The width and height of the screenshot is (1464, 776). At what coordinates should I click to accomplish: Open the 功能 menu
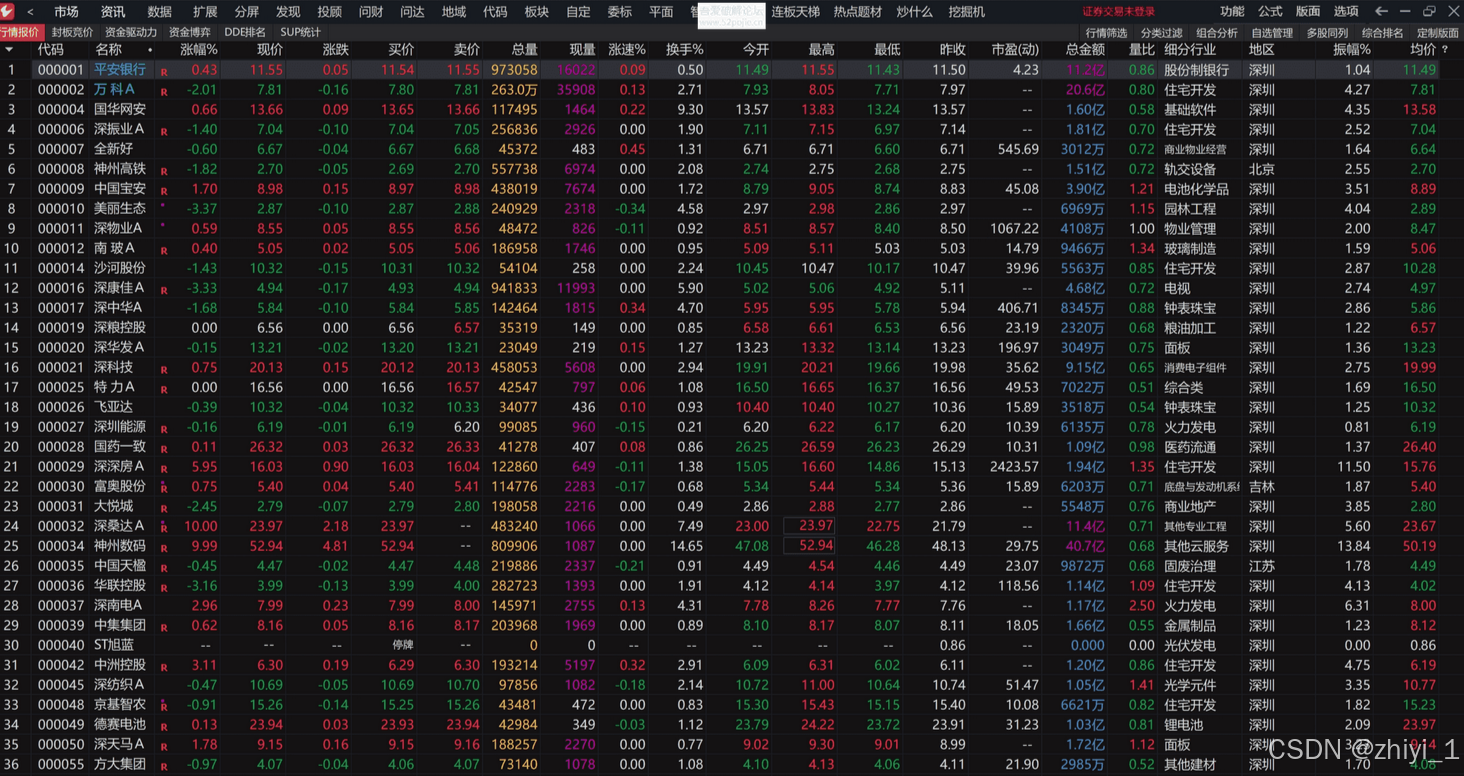1232,12
